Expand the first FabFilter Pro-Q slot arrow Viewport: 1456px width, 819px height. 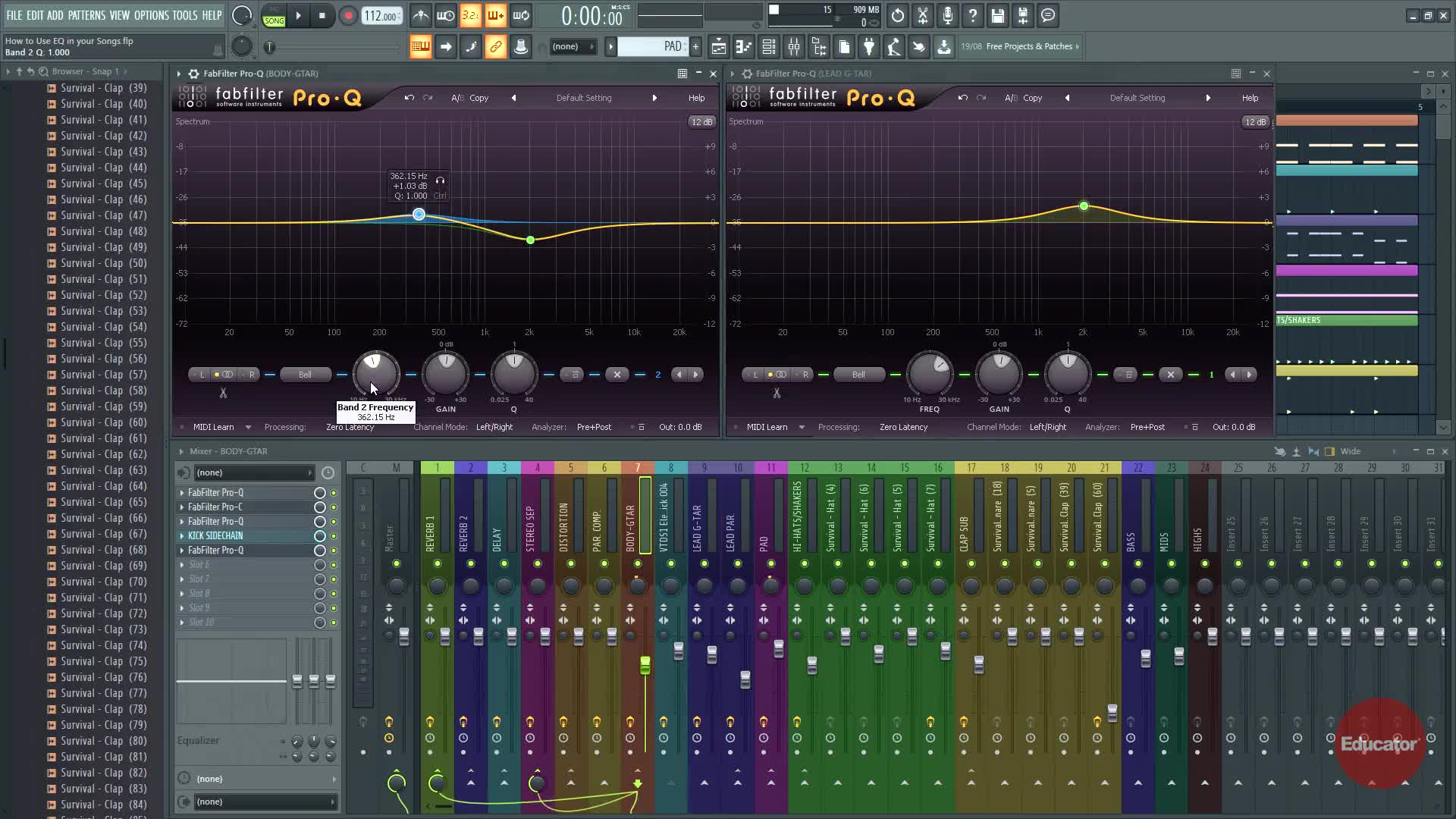pos(182,493)
